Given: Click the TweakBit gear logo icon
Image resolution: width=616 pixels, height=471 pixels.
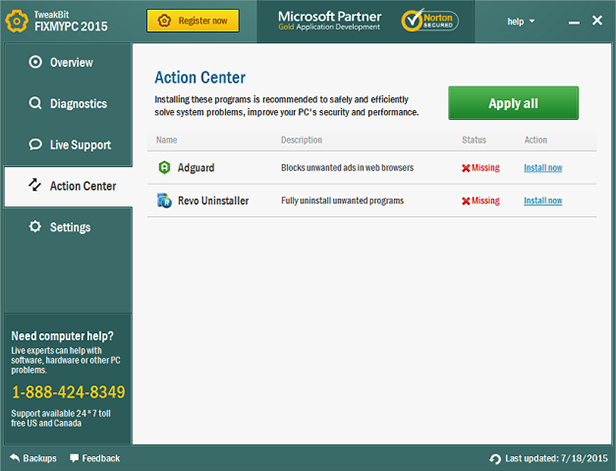Looking at the screenshot, I should [x=16, y=21].
